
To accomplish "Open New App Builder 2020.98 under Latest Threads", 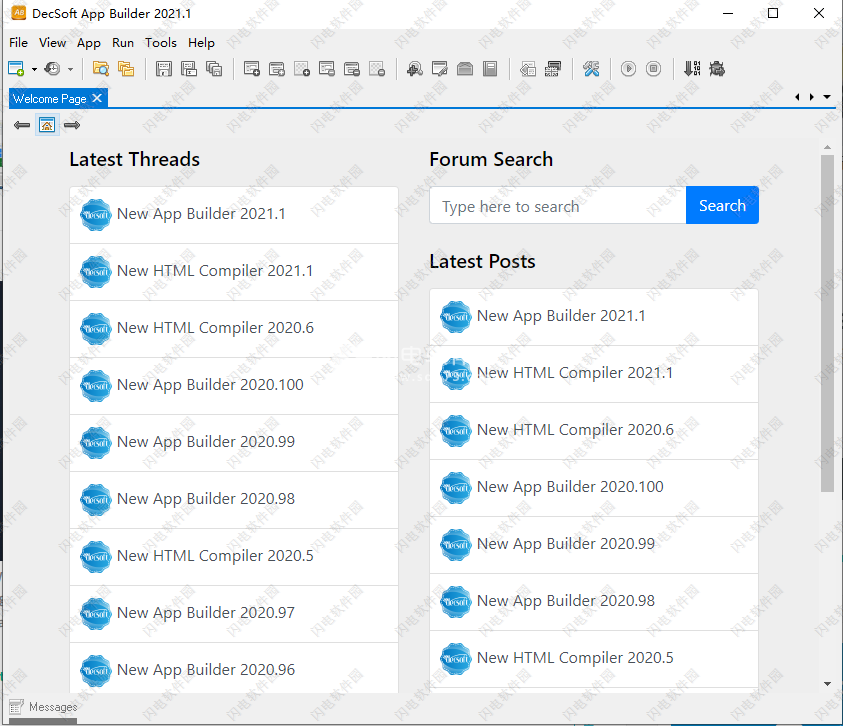I will click(x=234, y=500).
